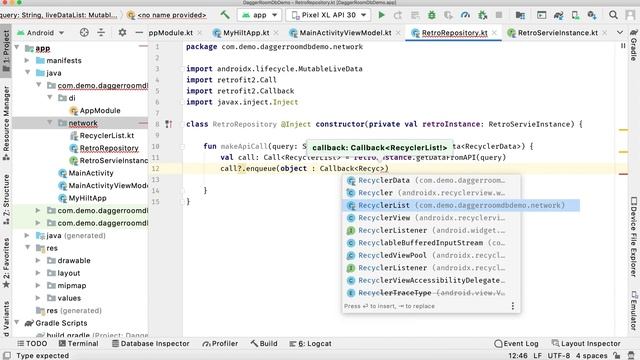The width and height of the screenshot is (640, 360).
Task: Expand the manifests folder
Action: tap(27, 60)
